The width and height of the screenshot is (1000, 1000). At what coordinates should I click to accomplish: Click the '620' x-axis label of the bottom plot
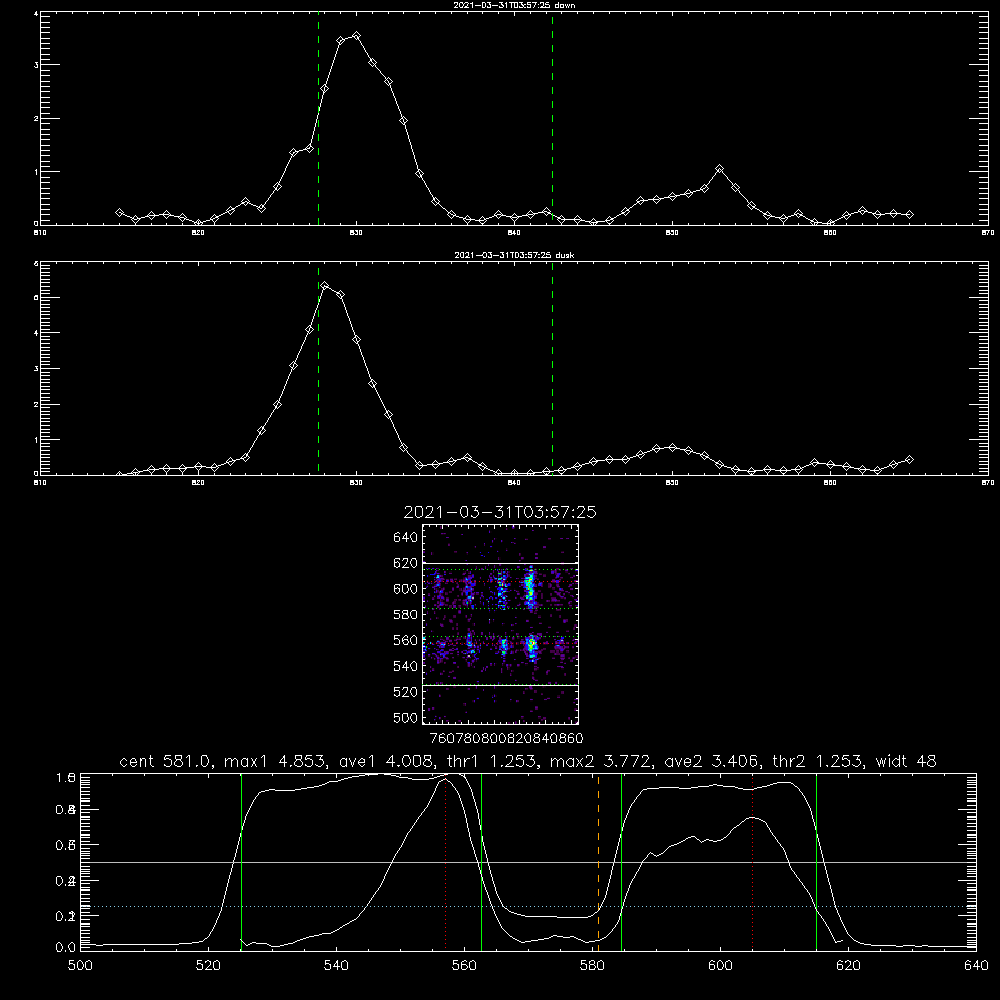point(848,966)
